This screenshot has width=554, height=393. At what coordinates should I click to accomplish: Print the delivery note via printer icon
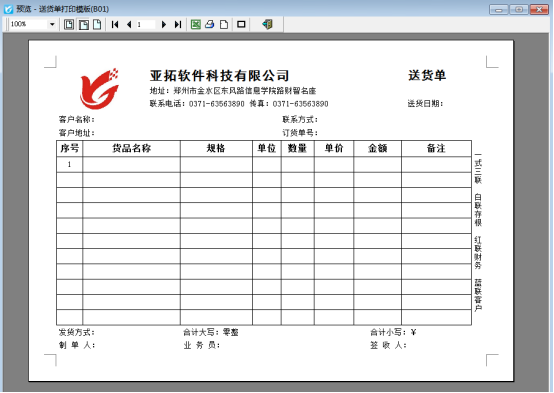pos(210,24)
